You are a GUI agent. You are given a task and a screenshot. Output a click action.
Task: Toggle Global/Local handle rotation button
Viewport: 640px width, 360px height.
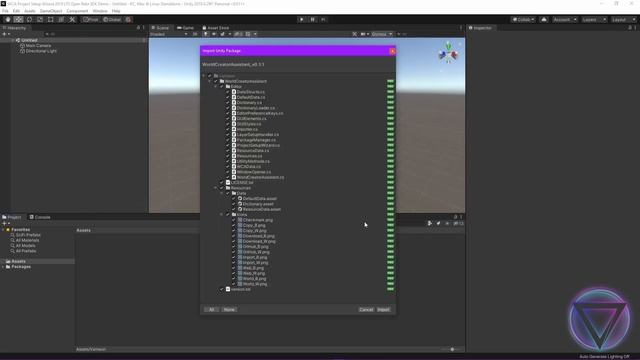(112, 20)
